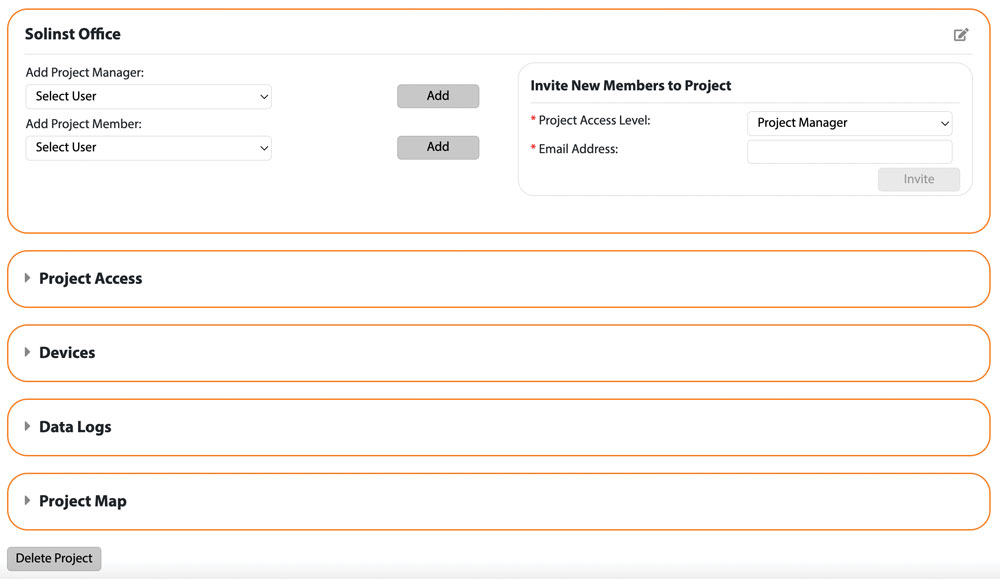This screenshot has width=1000, height=579.
Task: Click the disclosure triangle beside Devices
Action: tap(28, 352)
